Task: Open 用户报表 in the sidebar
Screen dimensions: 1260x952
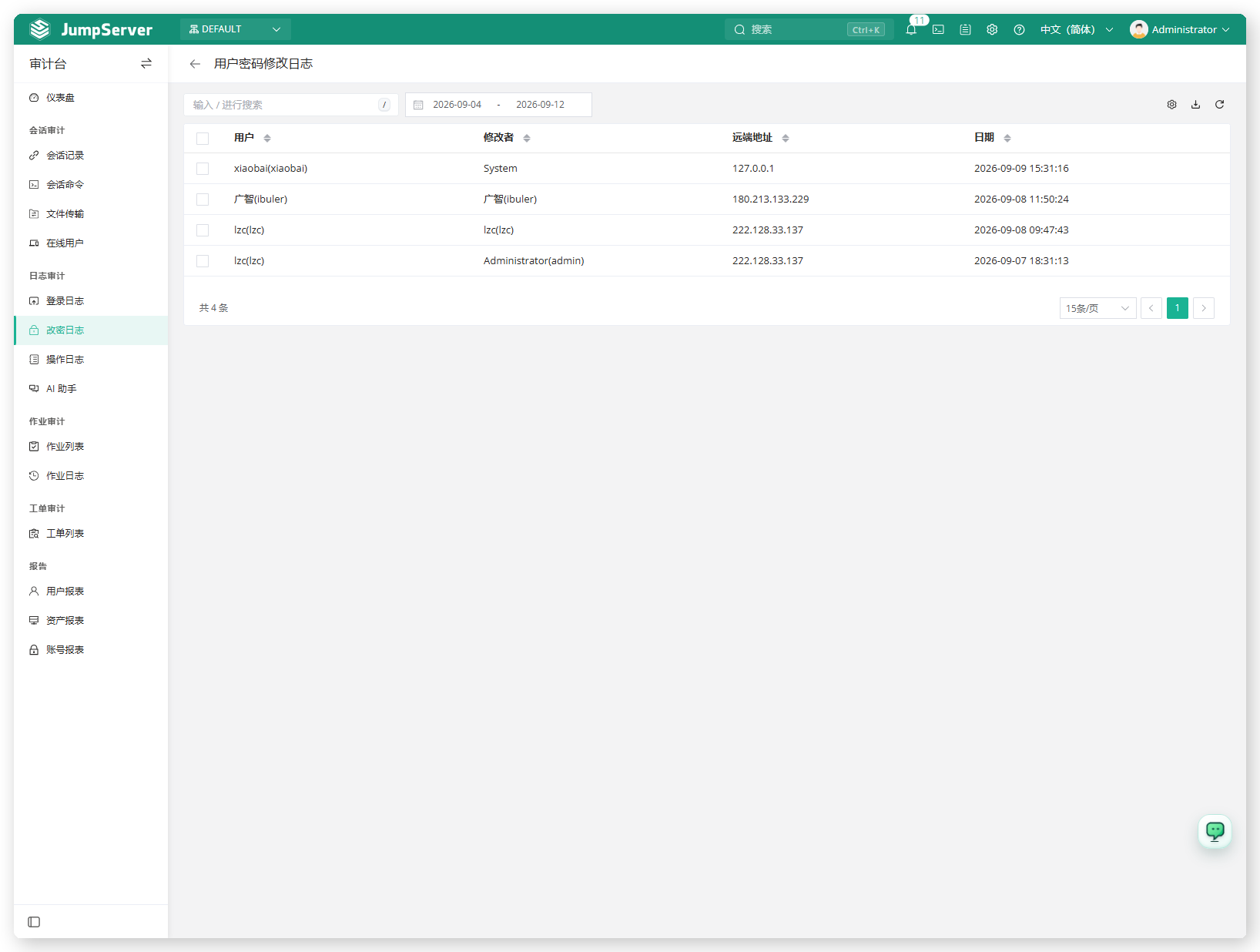Action: [91, 592]
